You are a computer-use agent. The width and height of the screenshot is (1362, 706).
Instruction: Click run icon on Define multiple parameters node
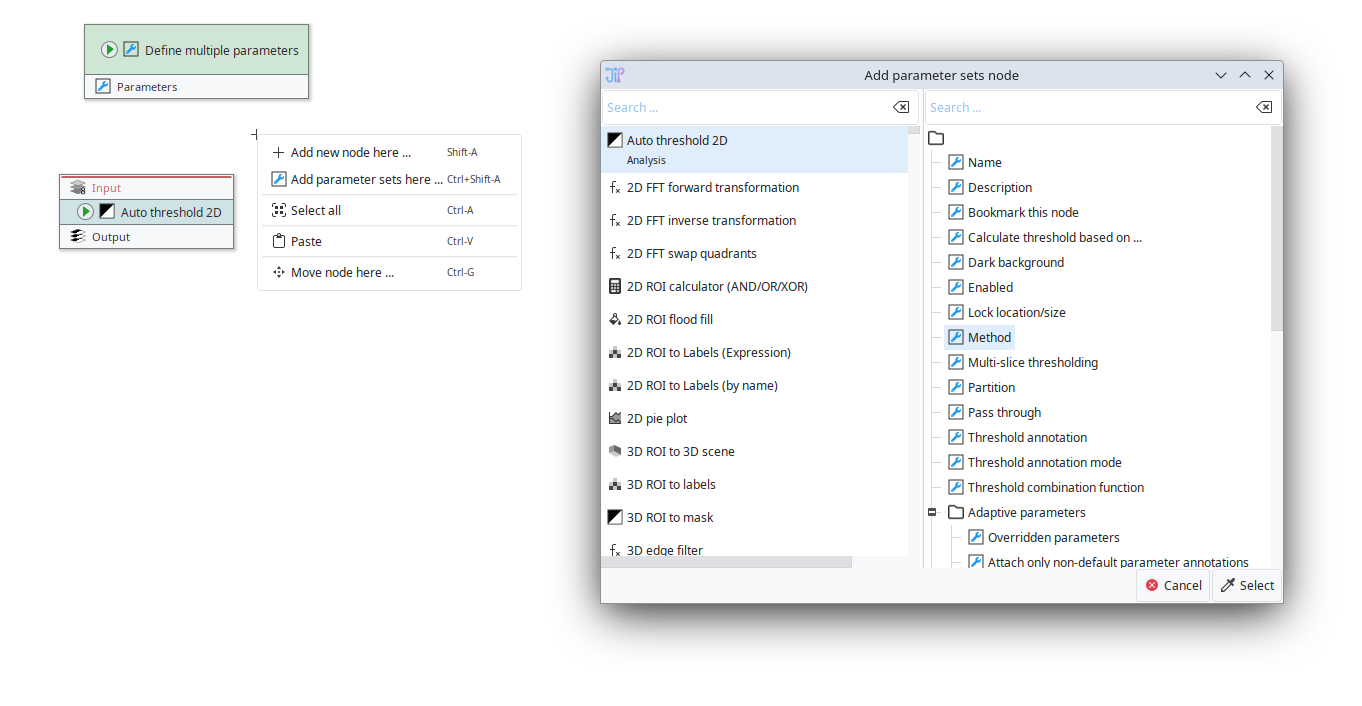(x=110, y=50)
